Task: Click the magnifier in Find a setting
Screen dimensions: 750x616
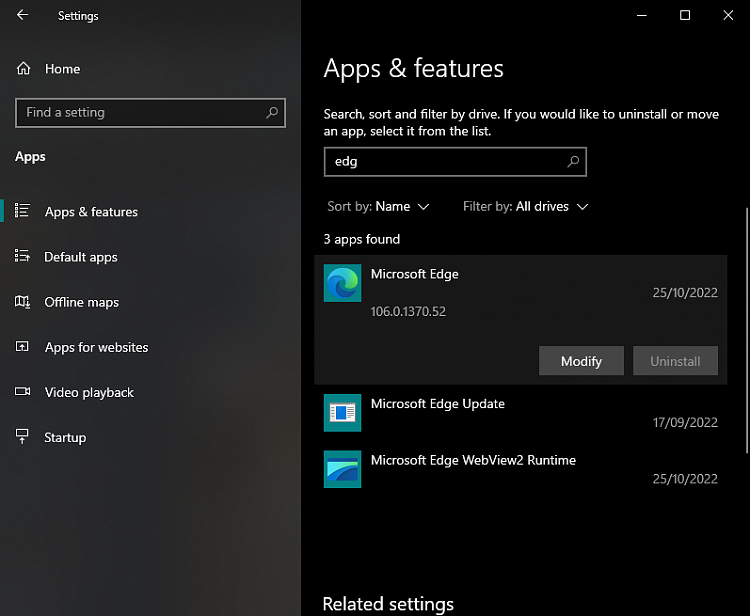Action: (272, 112)
